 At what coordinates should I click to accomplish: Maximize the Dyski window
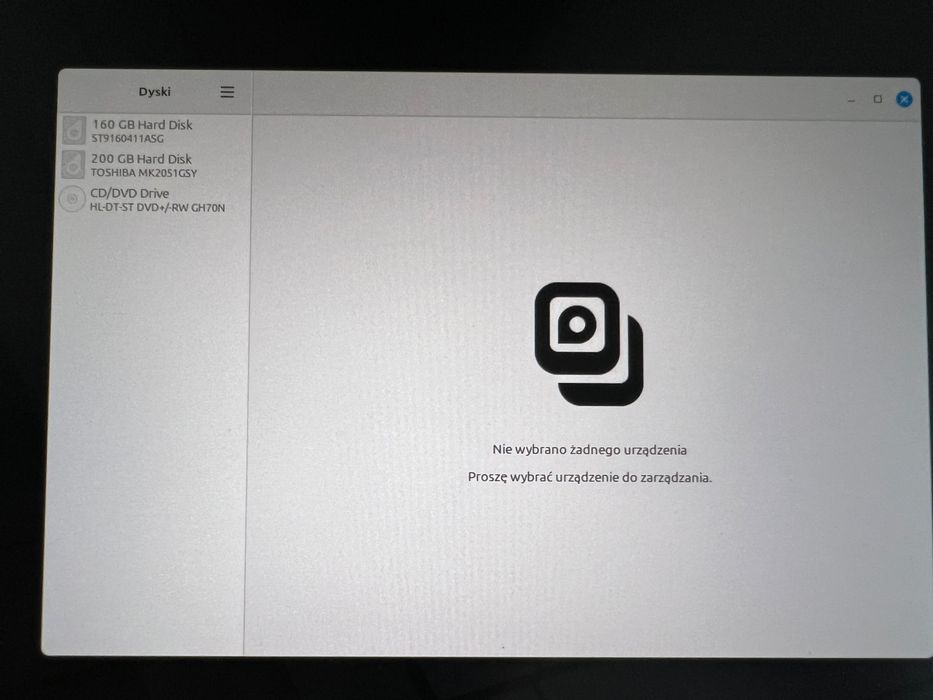tap(878, 99)
